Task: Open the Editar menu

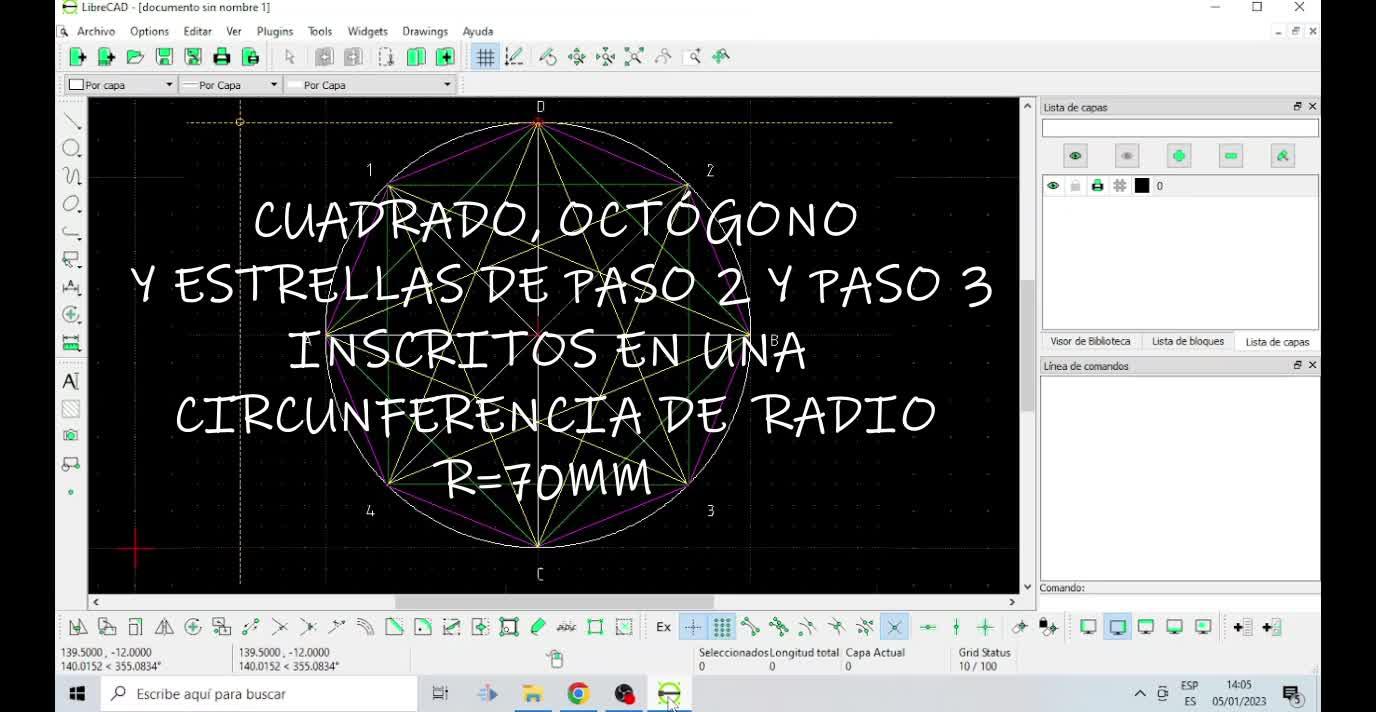Action: 197,31
